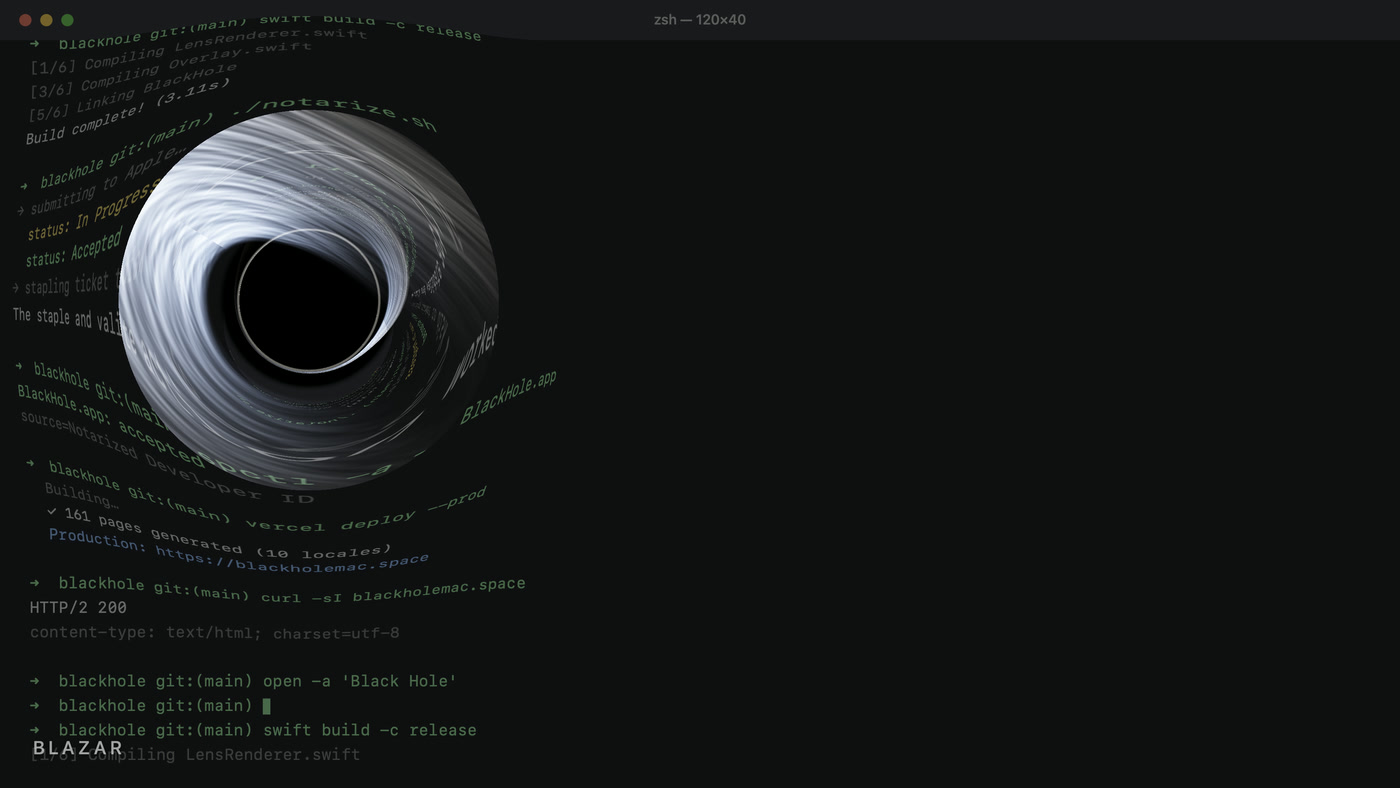1400x788 pixels.
Task: Close the zsh terminal window
Action: tap(25, 20)
